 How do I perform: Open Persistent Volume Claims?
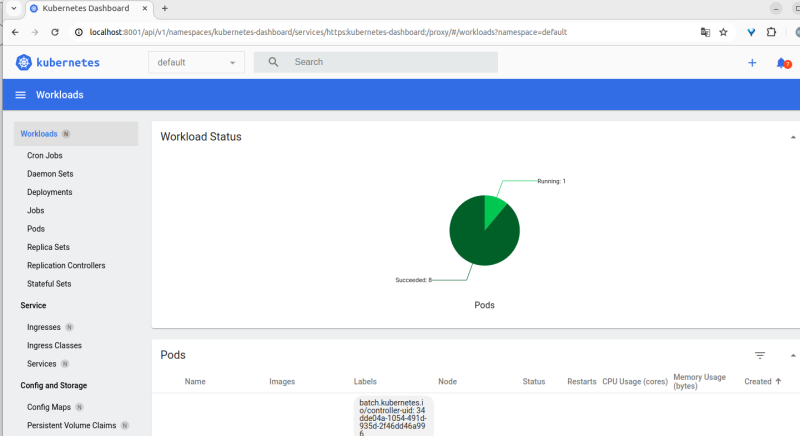tap(71, 425)
